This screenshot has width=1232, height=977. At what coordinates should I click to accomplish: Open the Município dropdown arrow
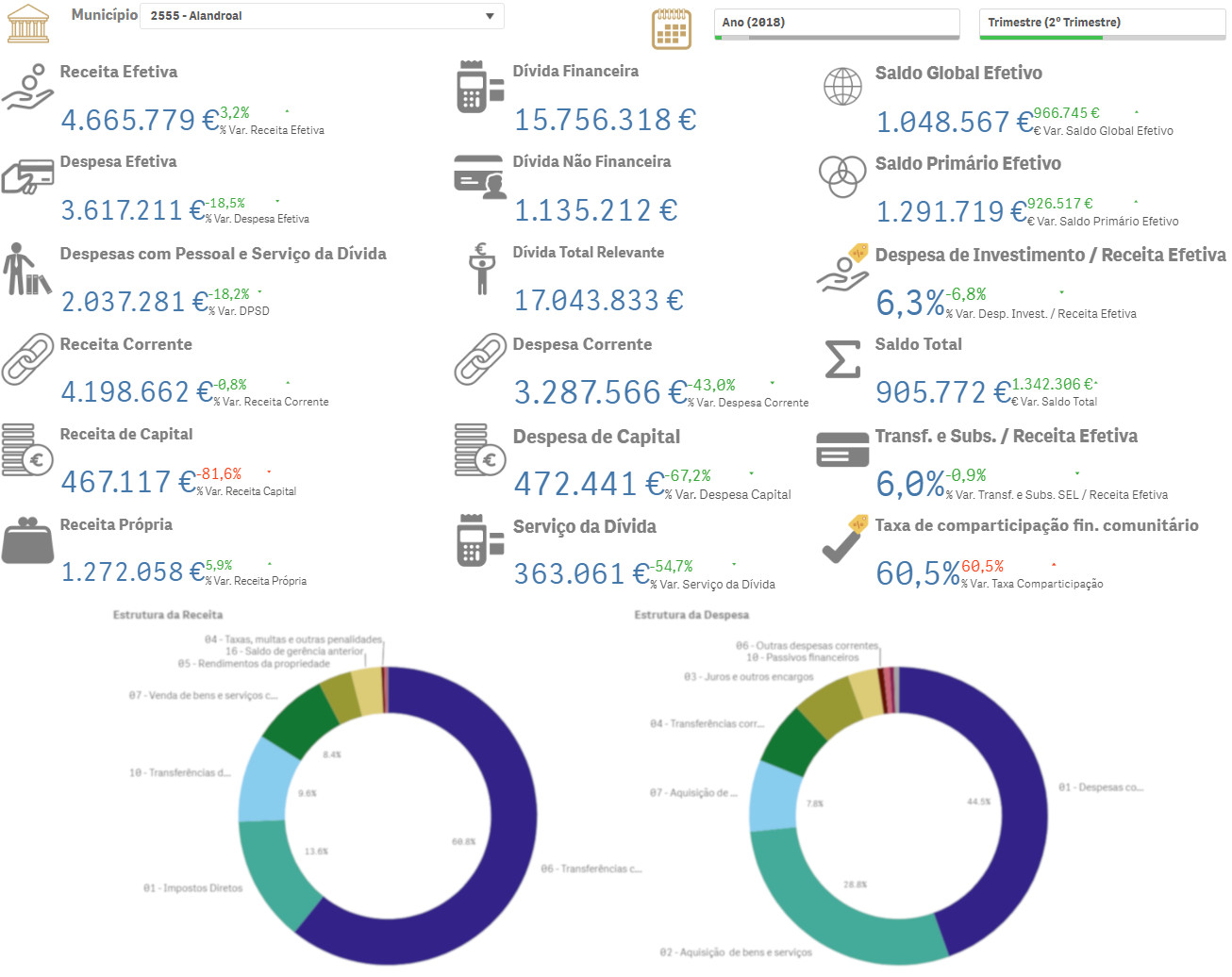pyautogui.click(x=490, y=16)
